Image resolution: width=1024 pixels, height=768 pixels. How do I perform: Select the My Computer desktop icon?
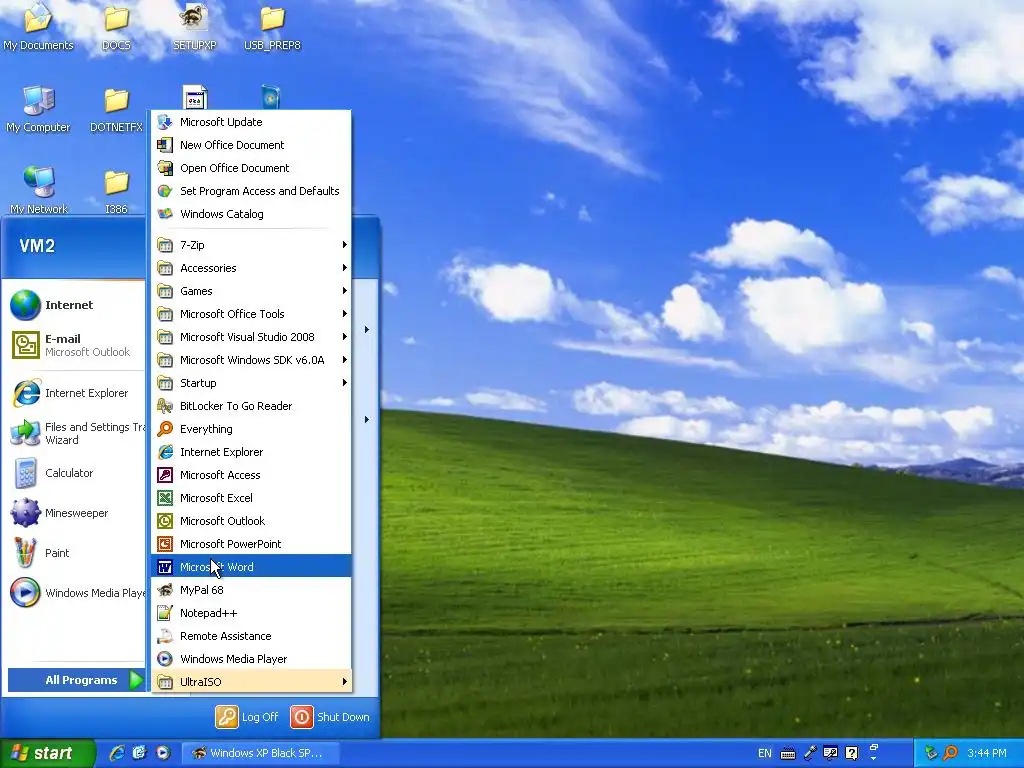coord(38,108)
